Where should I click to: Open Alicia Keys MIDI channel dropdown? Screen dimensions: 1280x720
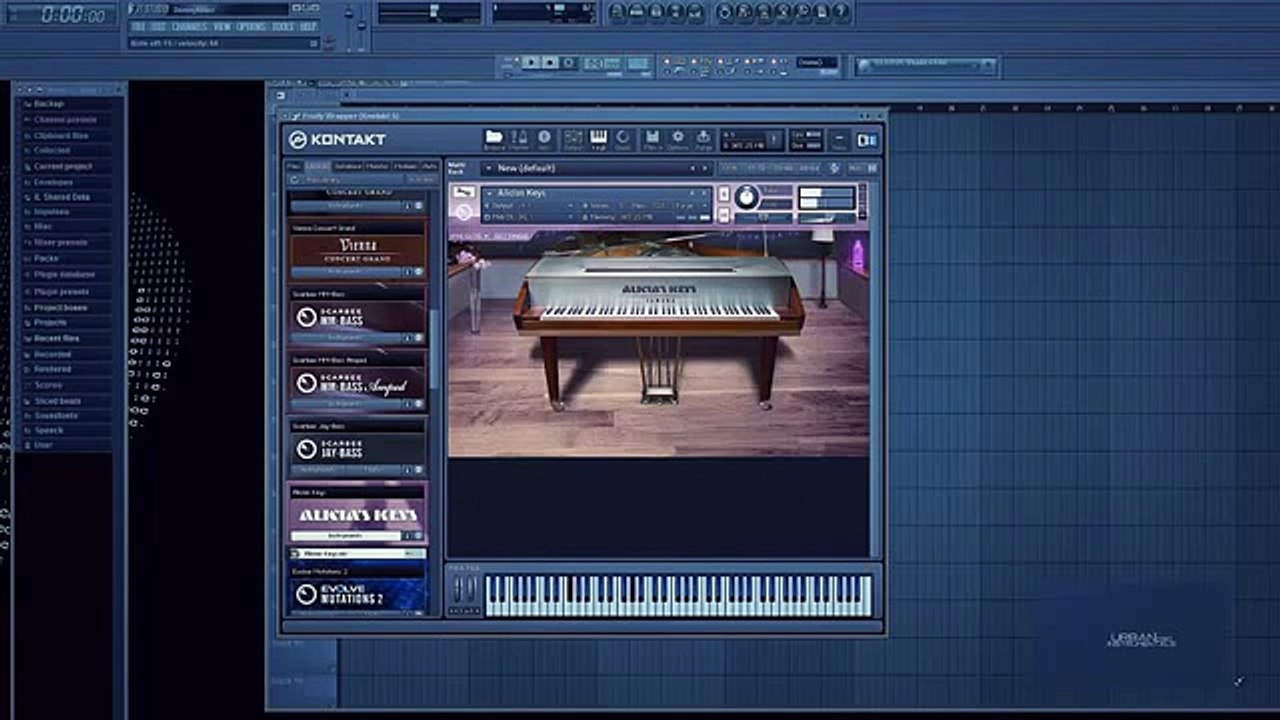pos(530,217)
